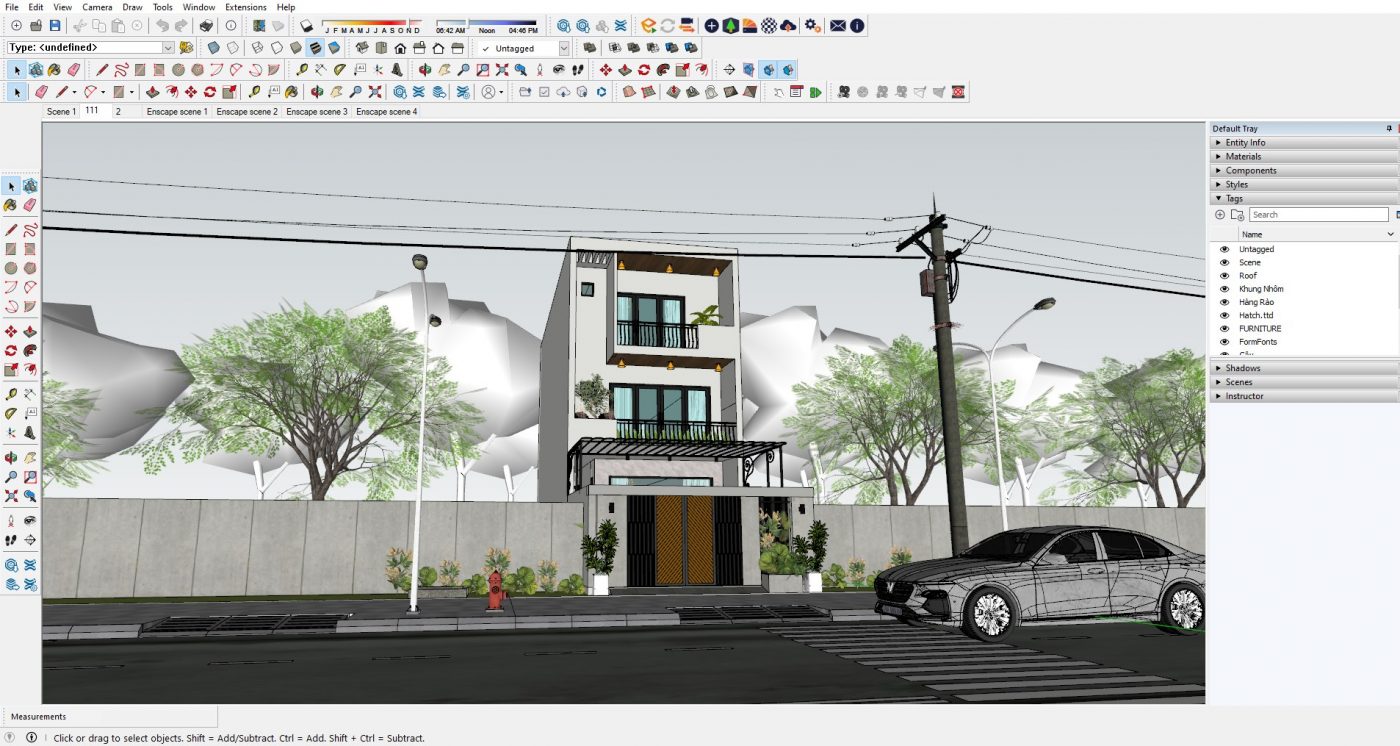This screenshot has width=1400, height=746.
Task: Click the tag Search field
Action: coord(1318,215)
